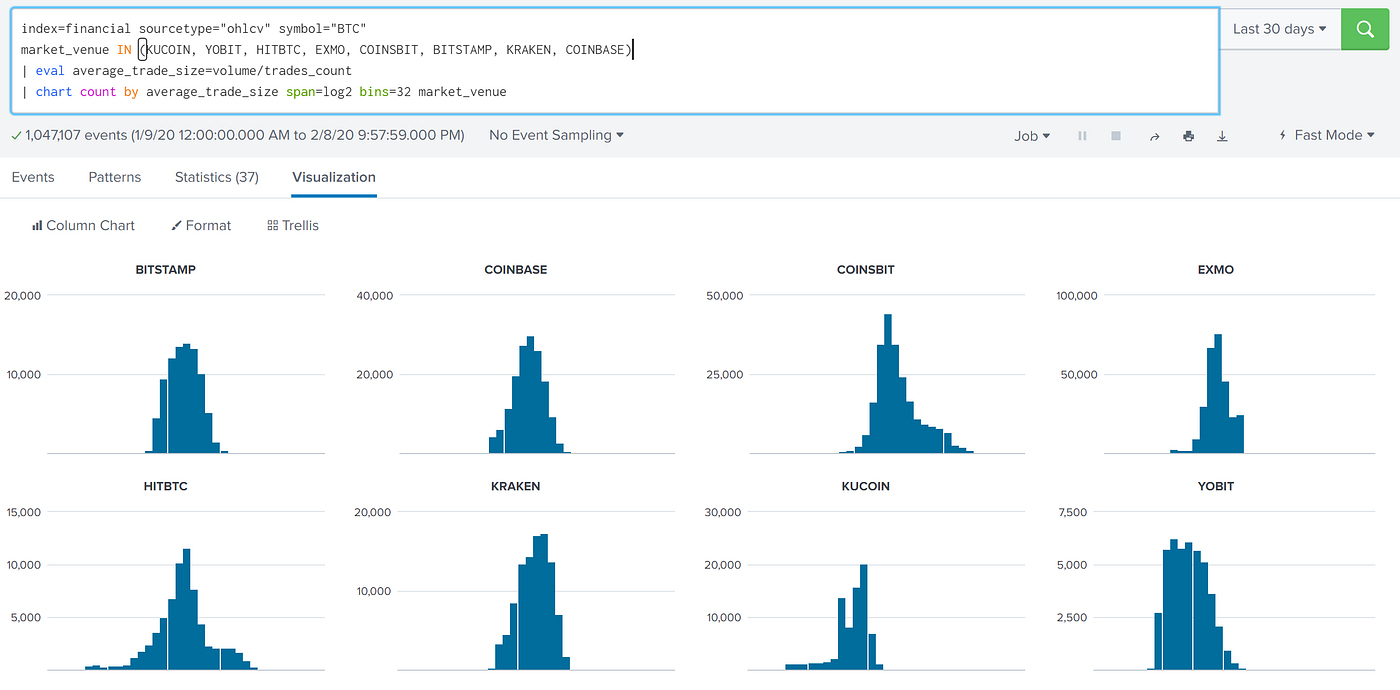Viewport: 1400px width, 690px height.
Task: Select the Visualization tab
Action: pos(334,177)
